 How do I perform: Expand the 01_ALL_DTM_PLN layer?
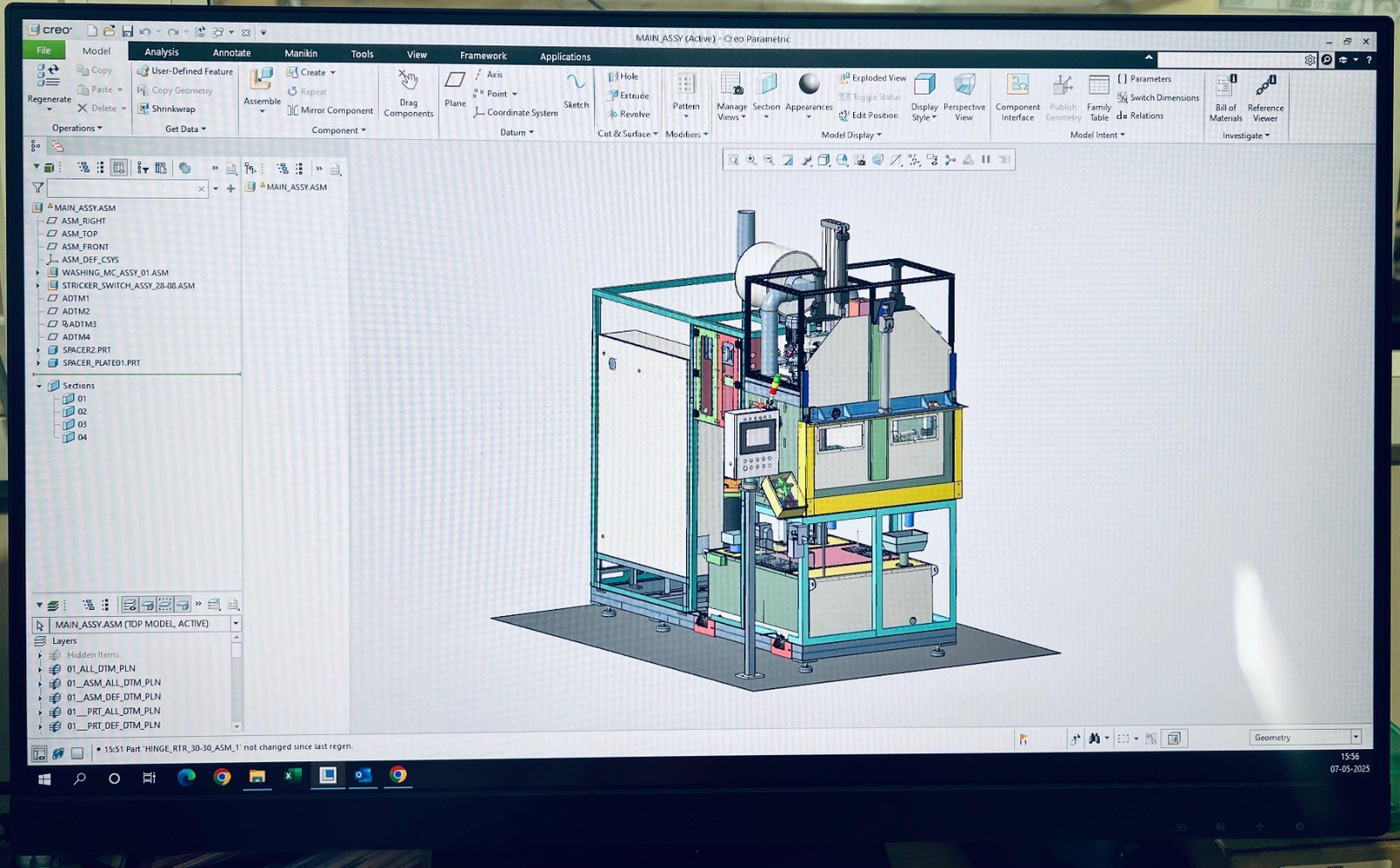[40, 669]
